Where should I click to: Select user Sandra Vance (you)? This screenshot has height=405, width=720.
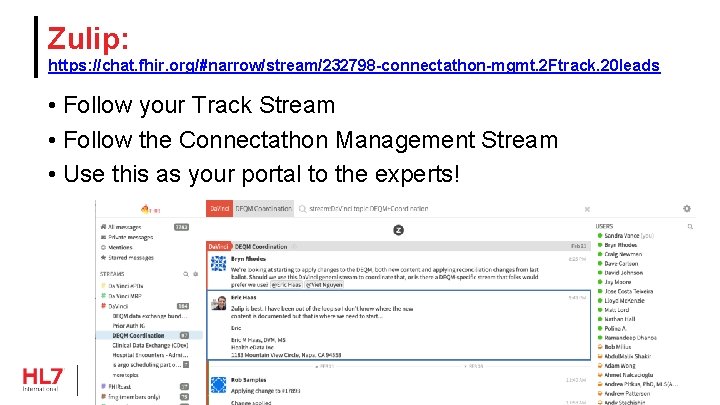[x=629, y=236]
